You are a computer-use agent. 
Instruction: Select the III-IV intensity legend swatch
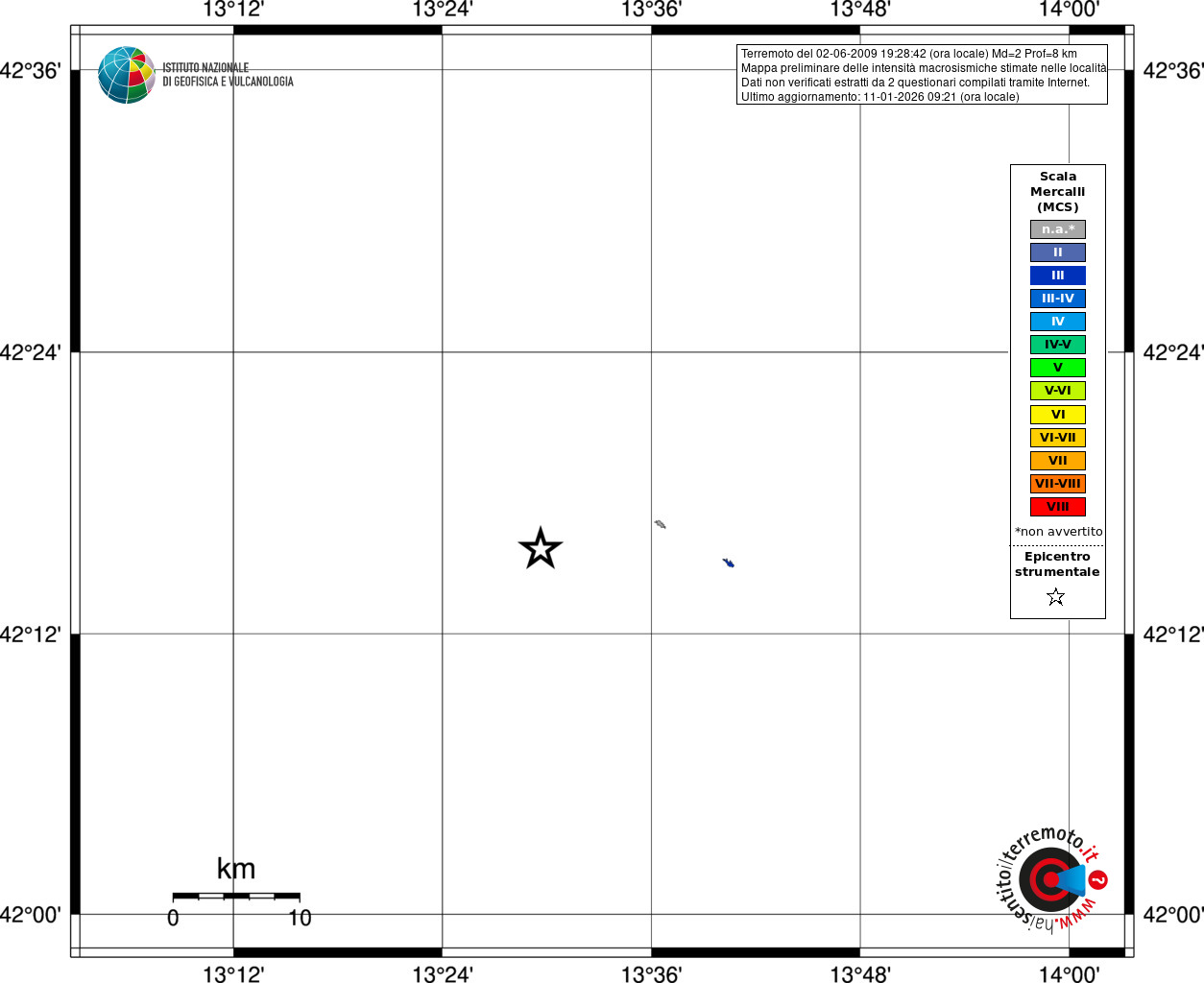1058,299
